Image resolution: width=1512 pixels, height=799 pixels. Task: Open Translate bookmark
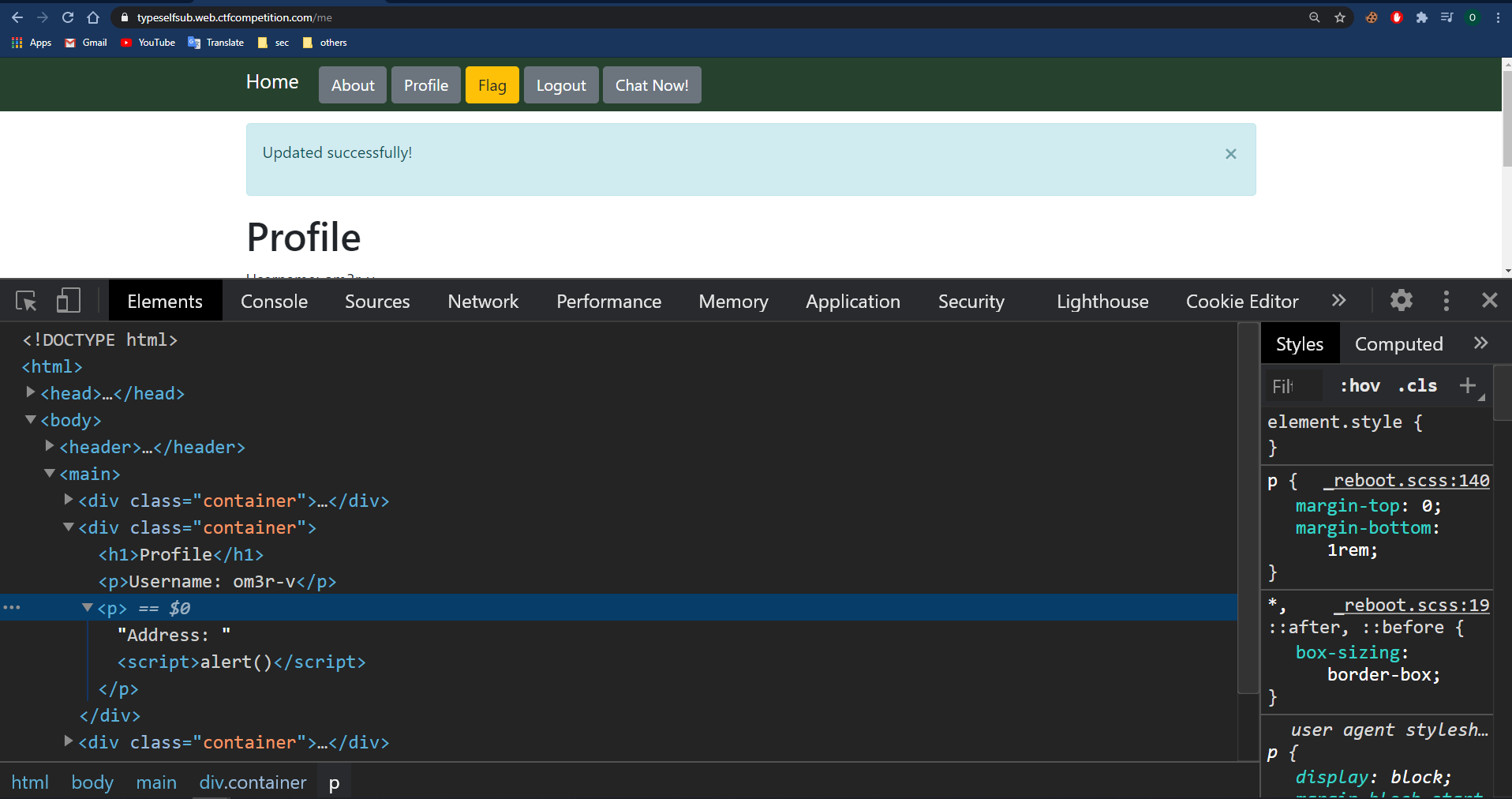click(x=216, y=43)
